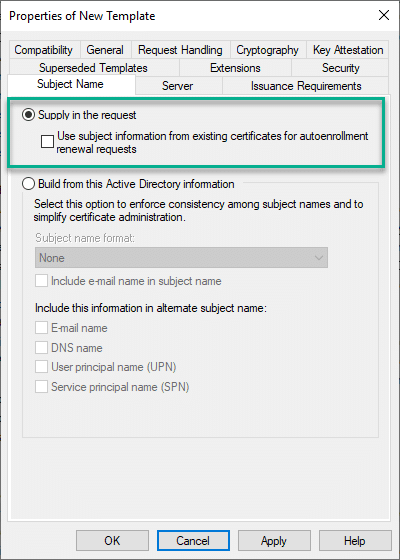Open the Key Attestation tab
This screenshot has height=560, width=400.
tap(348, 50)
